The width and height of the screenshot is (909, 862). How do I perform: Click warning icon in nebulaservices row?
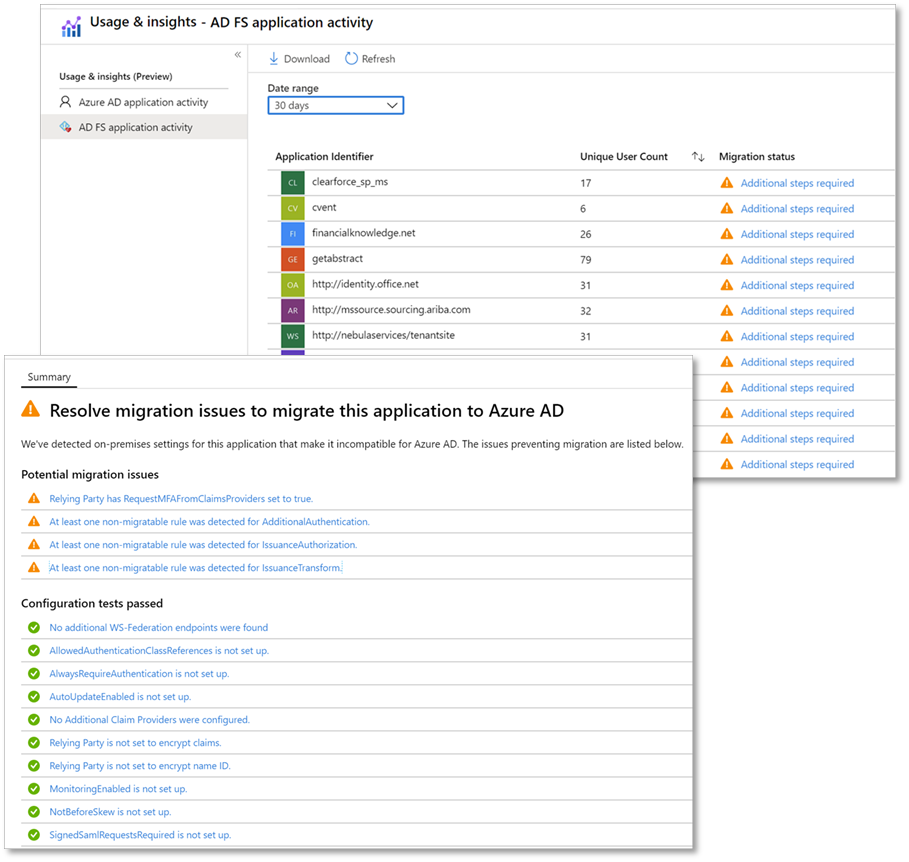click(x=726, y=336)
